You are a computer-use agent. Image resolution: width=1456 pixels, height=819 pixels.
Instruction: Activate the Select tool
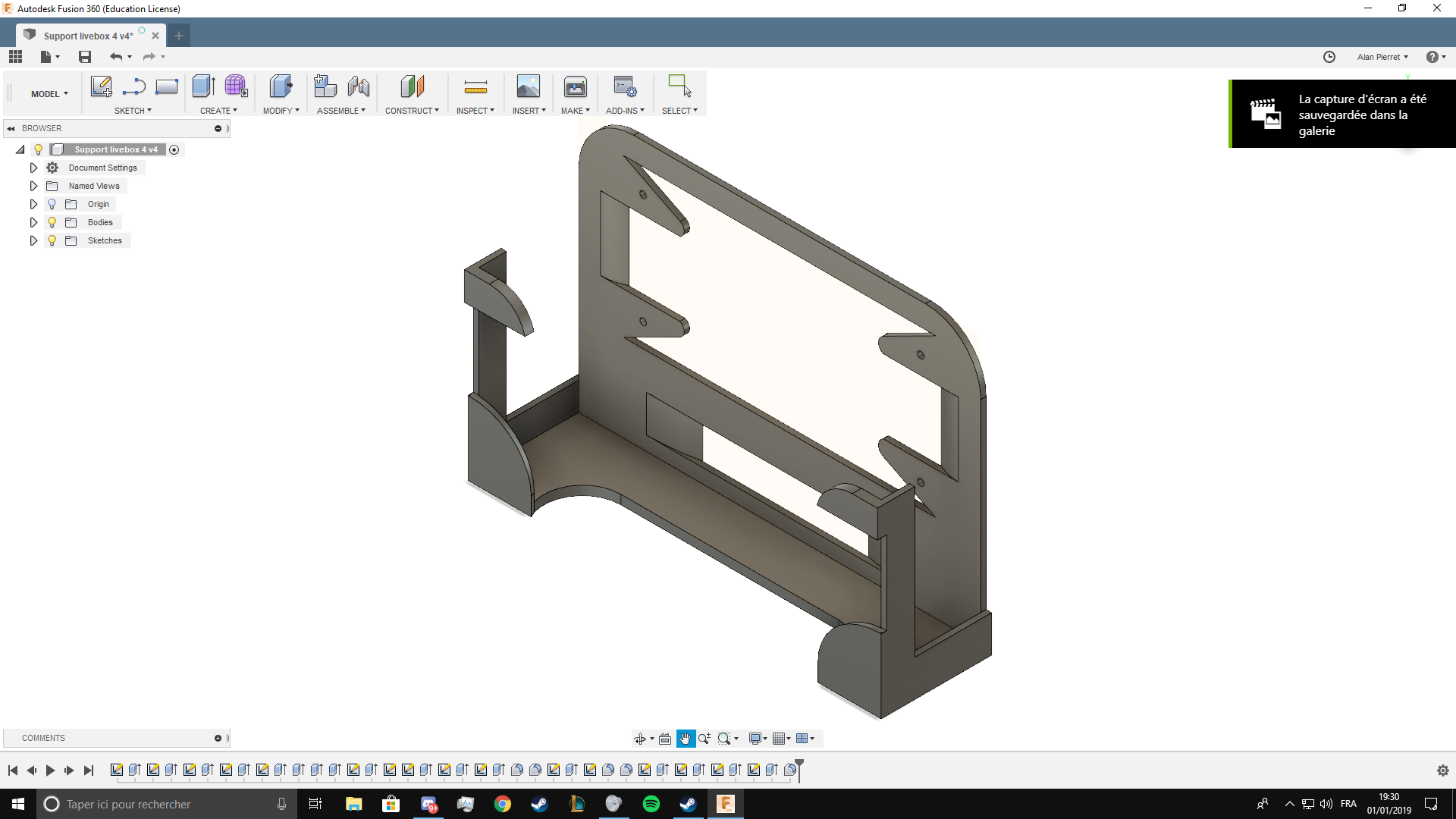coord(679,86)
